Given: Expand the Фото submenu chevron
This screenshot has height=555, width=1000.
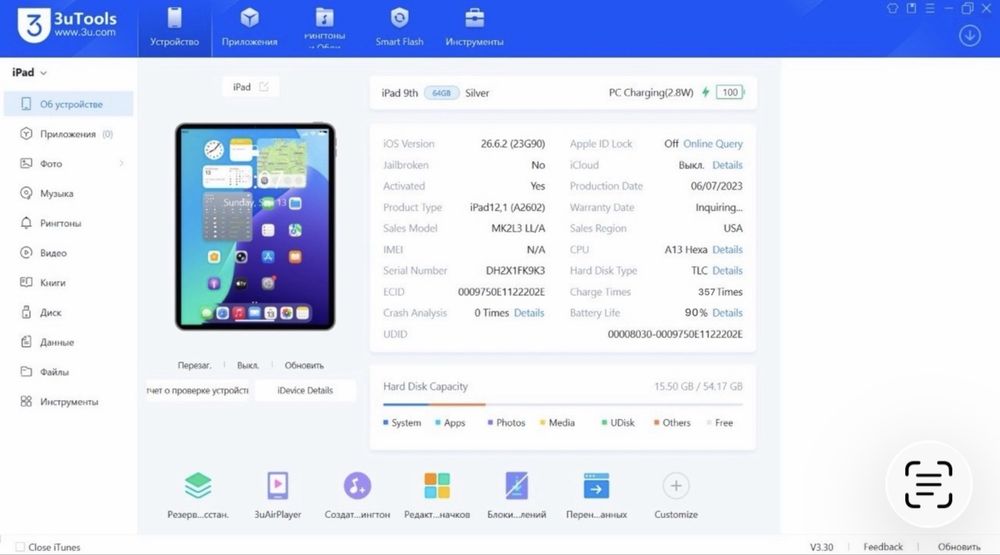Looking at the screenshot, I should (121, 164).
